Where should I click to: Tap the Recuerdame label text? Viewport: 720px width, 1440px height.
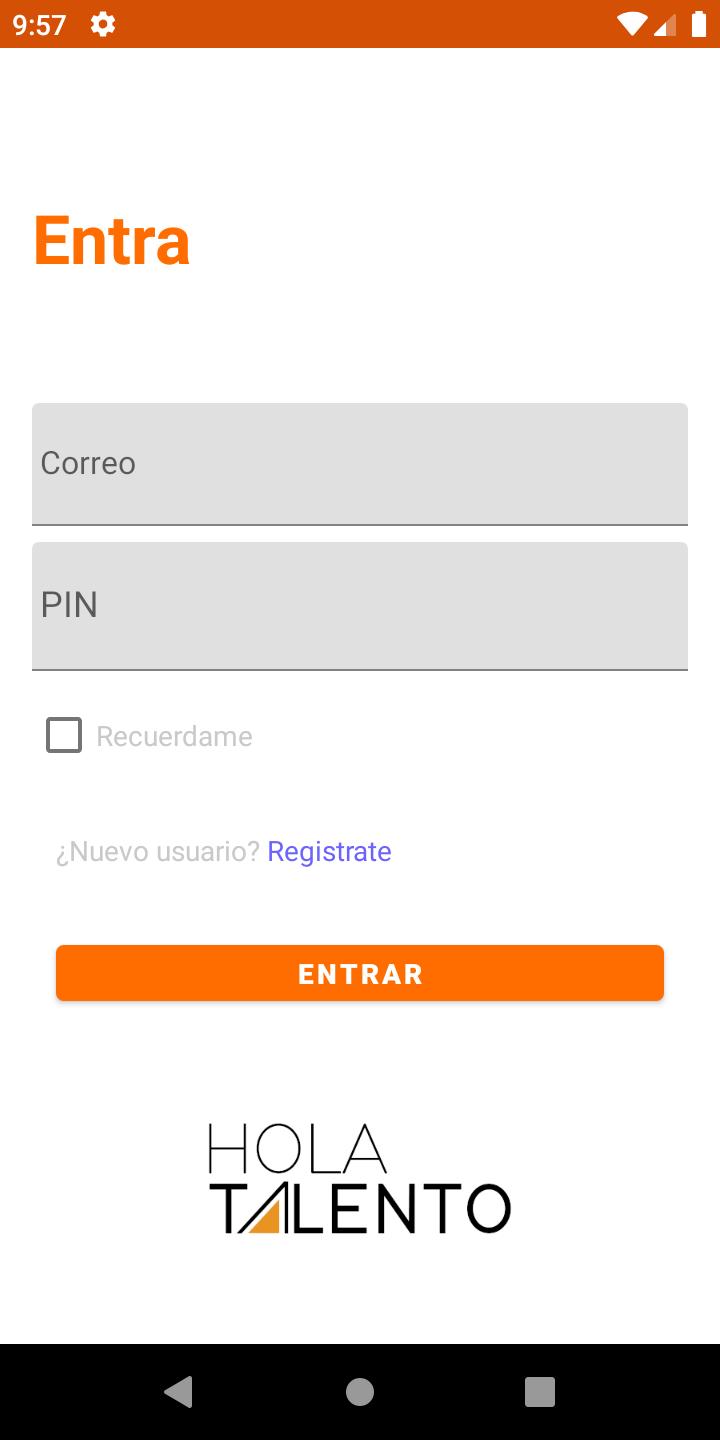coord(174,737)
